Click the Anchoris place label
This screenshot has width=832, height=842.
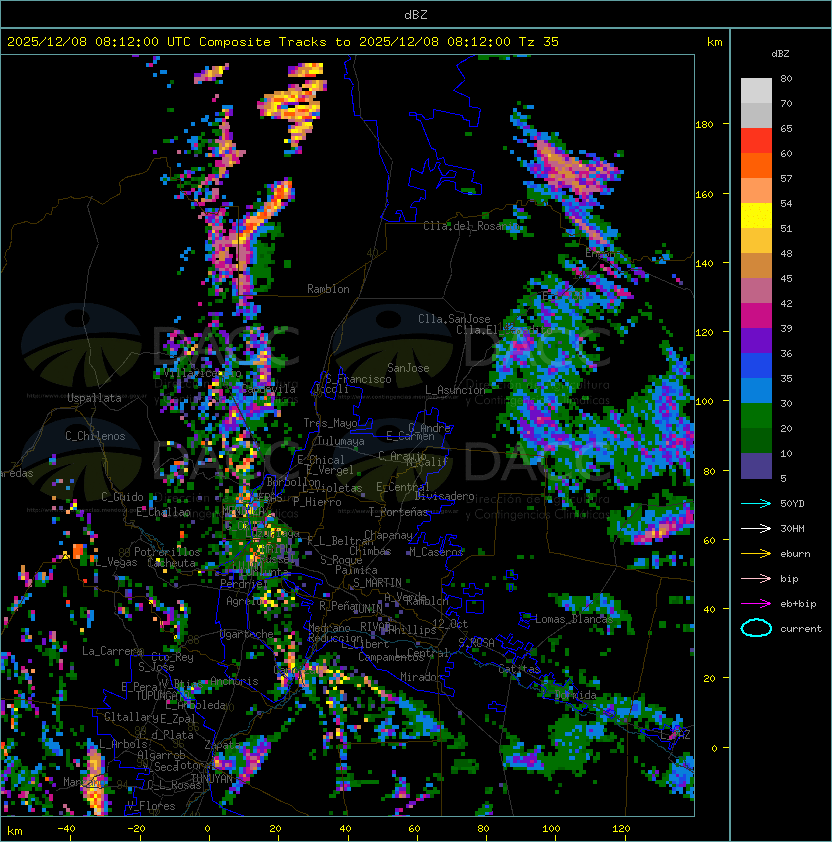(234, 681)
